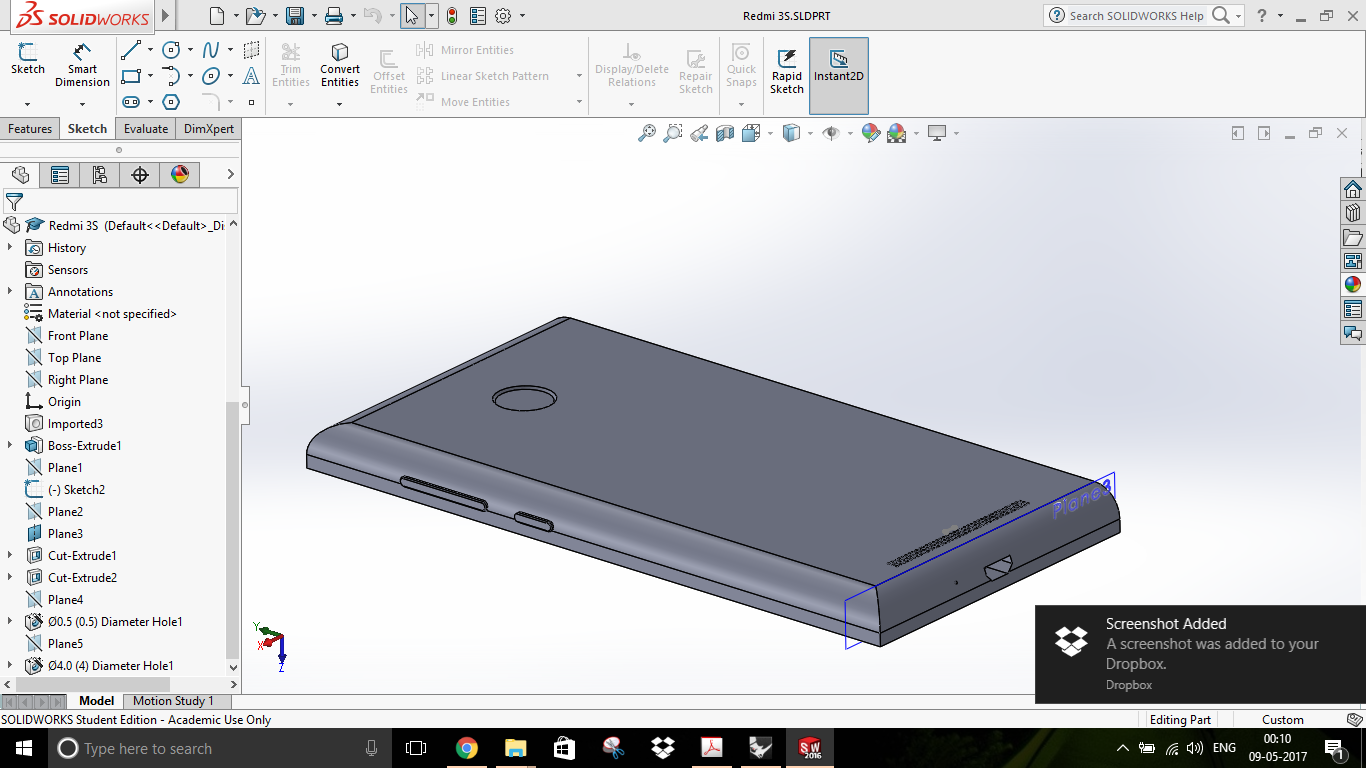Open the Display Style dropdown arrow
This screenshot has height=768, width=1366.
[x=810, y=134]
